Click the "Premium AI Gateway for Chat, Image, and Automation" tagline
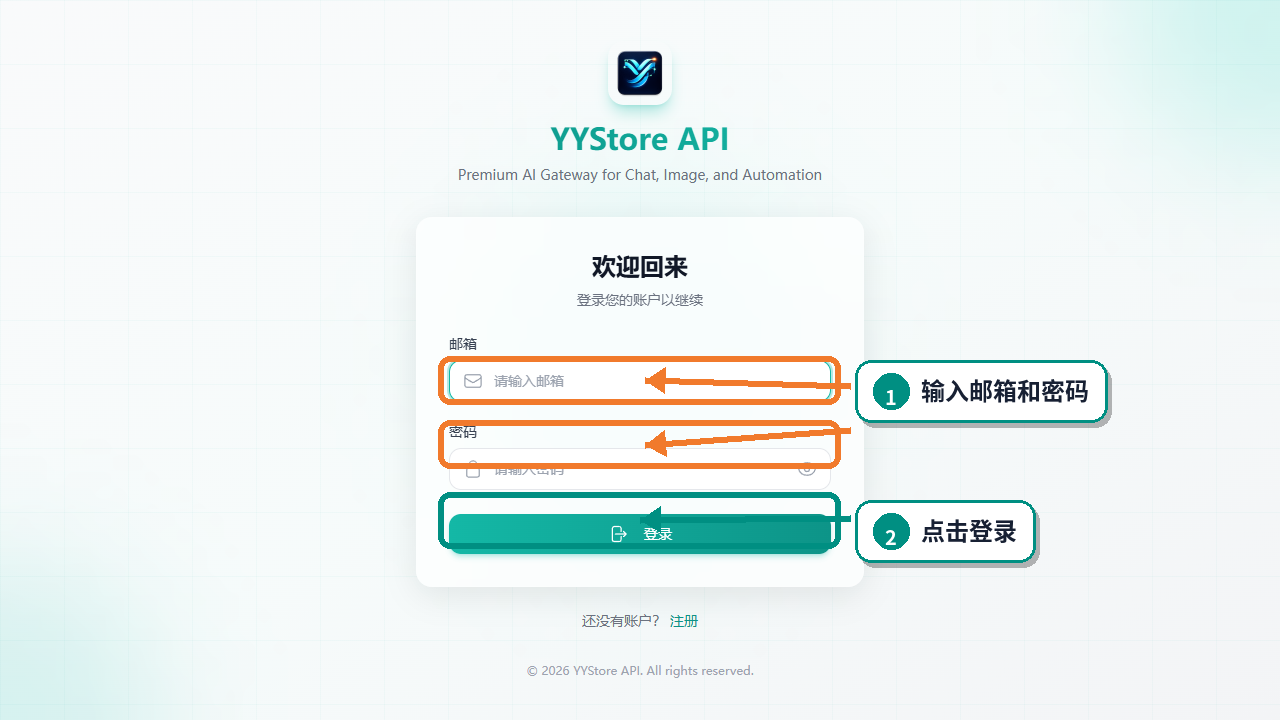1280x720 pixels. [x=640, y=175]
